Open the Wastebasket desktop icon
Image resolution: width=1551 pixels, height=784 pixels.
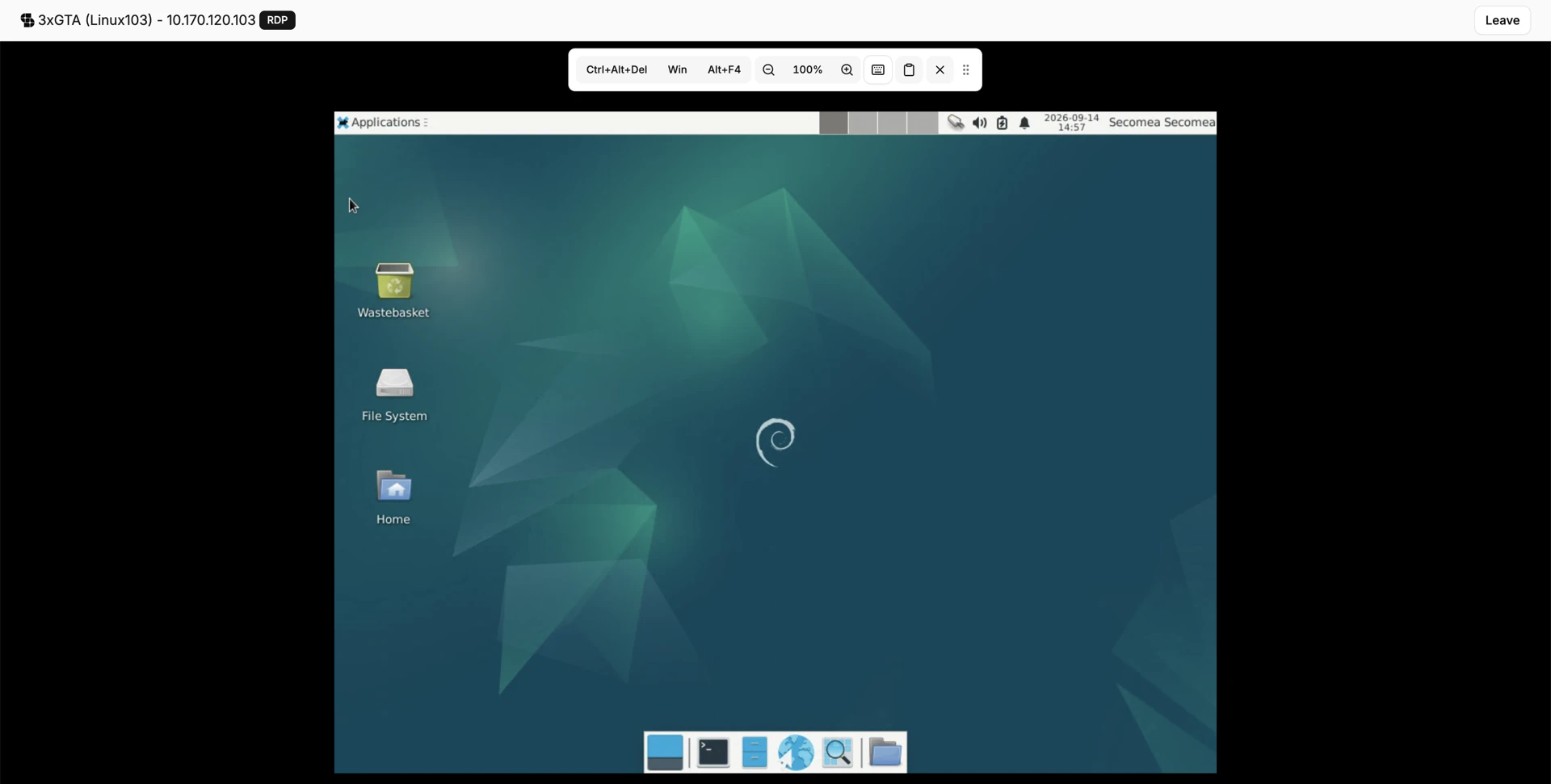[393, 290]
